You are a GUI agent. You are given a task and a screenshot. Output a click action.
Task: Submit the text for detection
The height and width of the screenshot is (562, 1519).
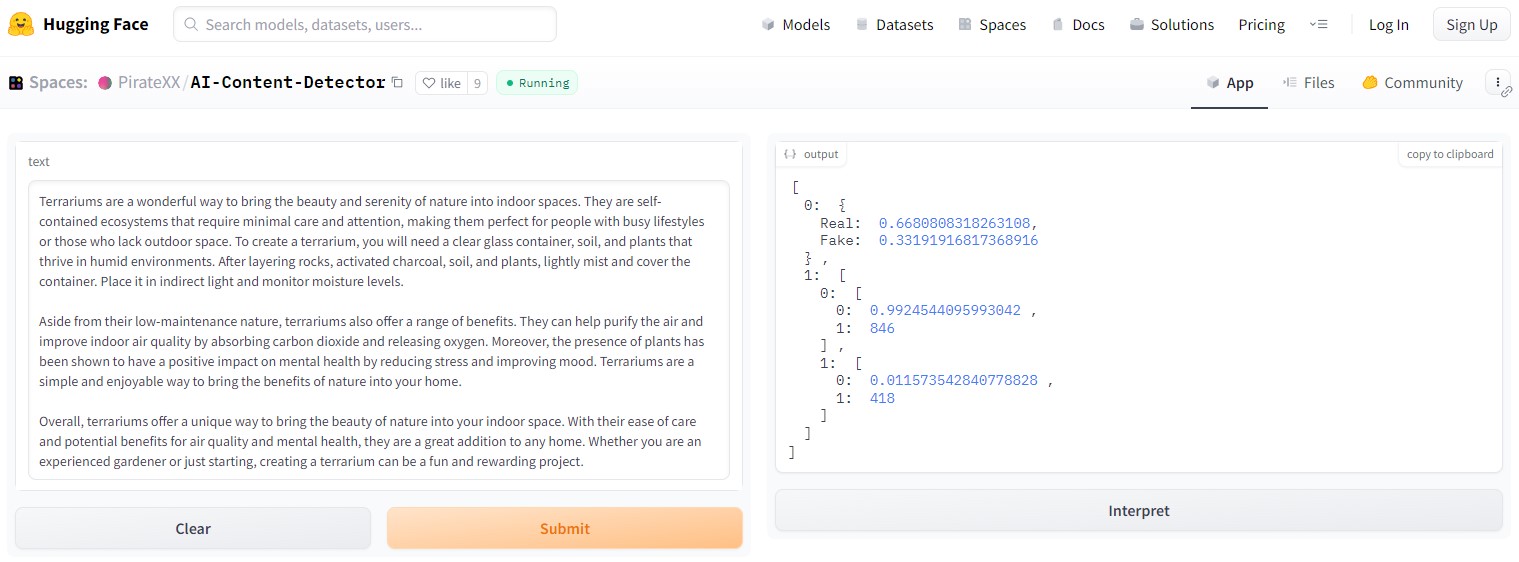click(x=565, y=529)
